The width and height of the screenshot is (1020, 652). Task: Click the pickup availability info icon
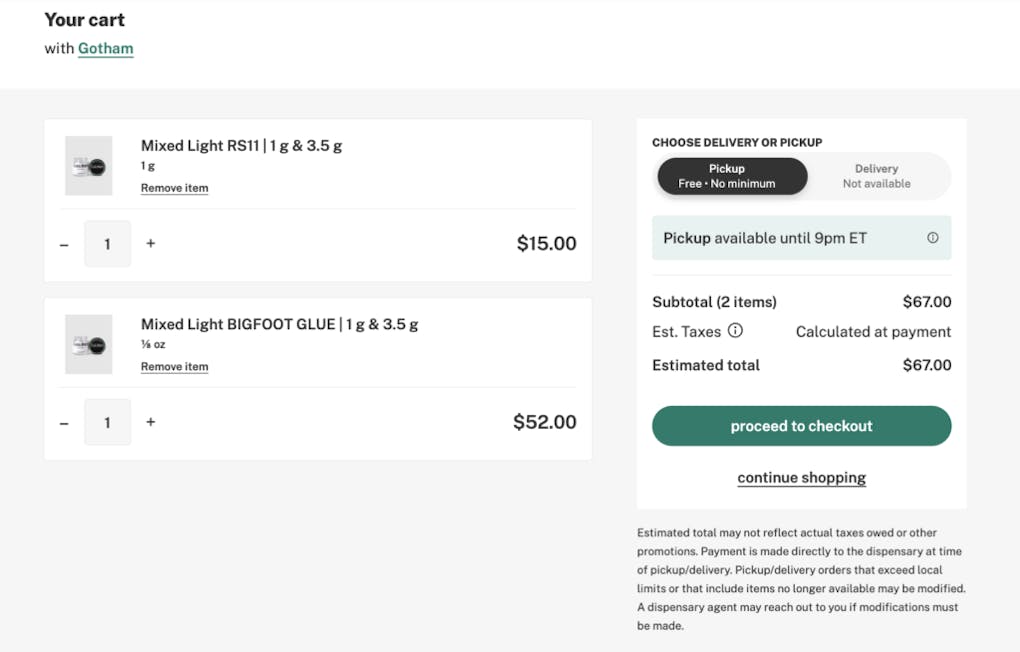tap(932, 238)
